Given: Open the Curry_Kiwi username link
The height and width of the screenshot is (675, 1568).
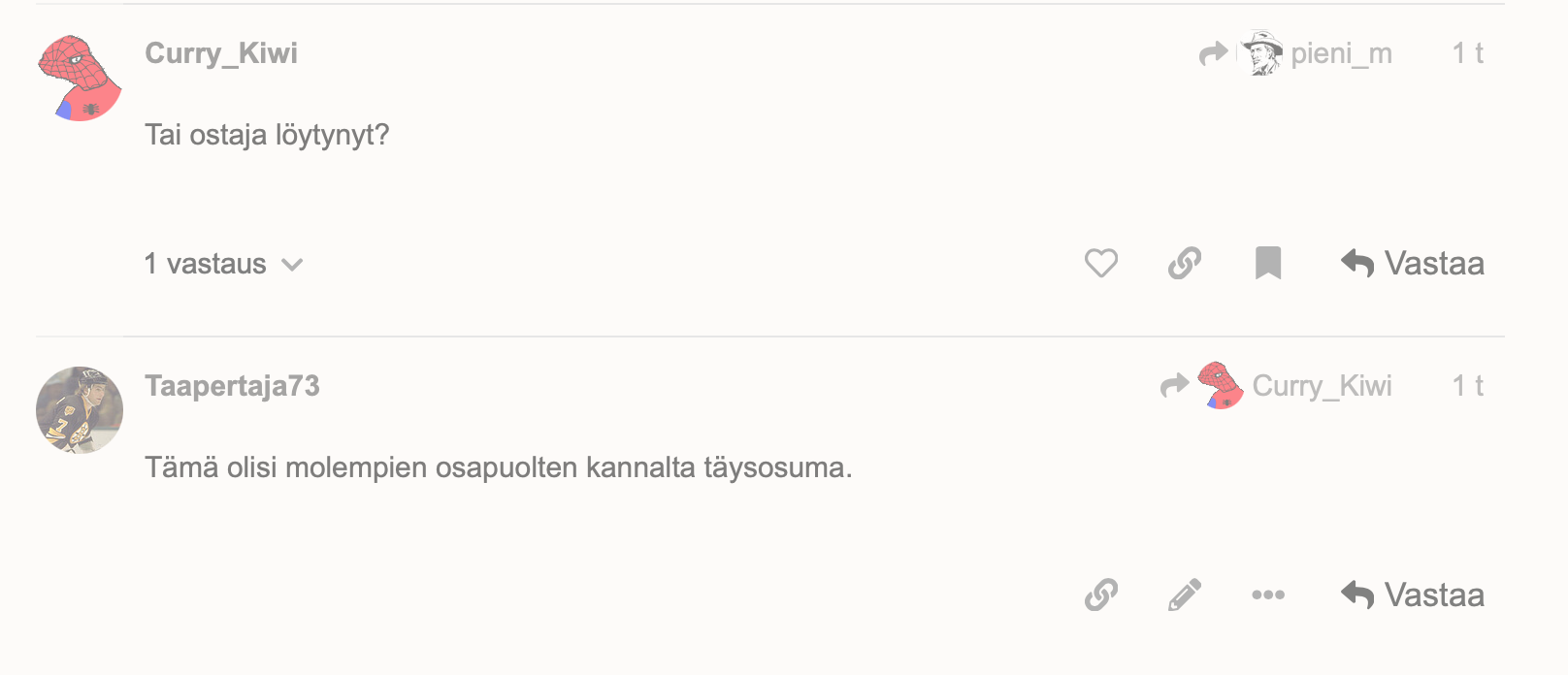Looking at the screenshot, I should point(221,53).
